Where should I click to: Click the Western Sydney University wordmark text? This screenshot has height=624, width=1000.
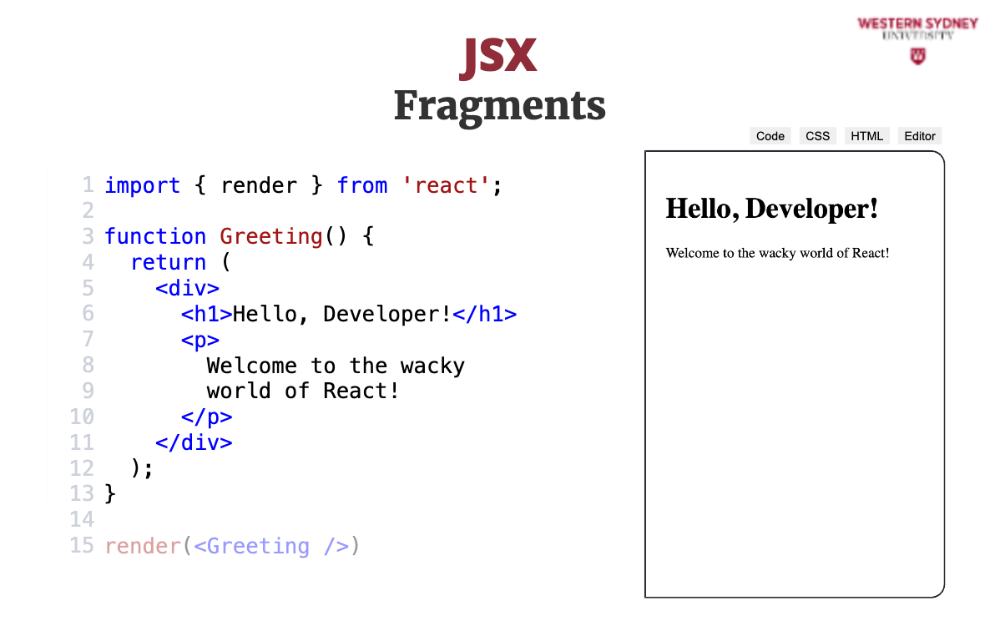(917, 27)
